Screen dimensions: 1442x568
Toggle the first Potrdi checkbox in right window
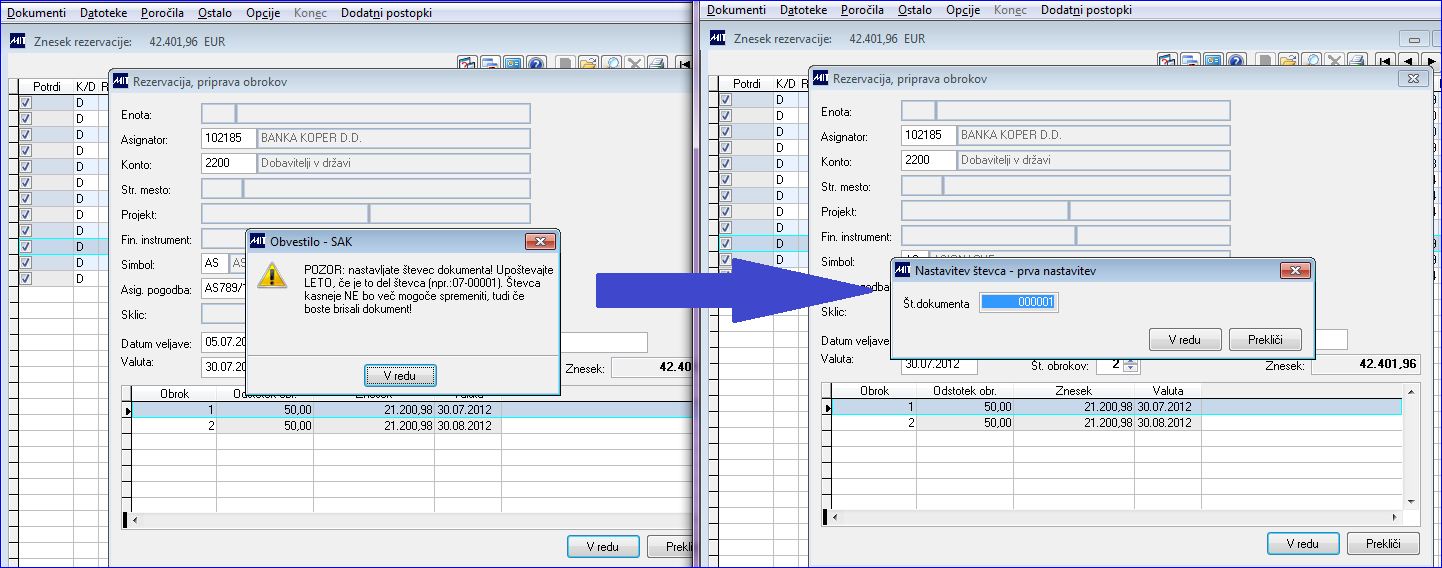(726, 100)
